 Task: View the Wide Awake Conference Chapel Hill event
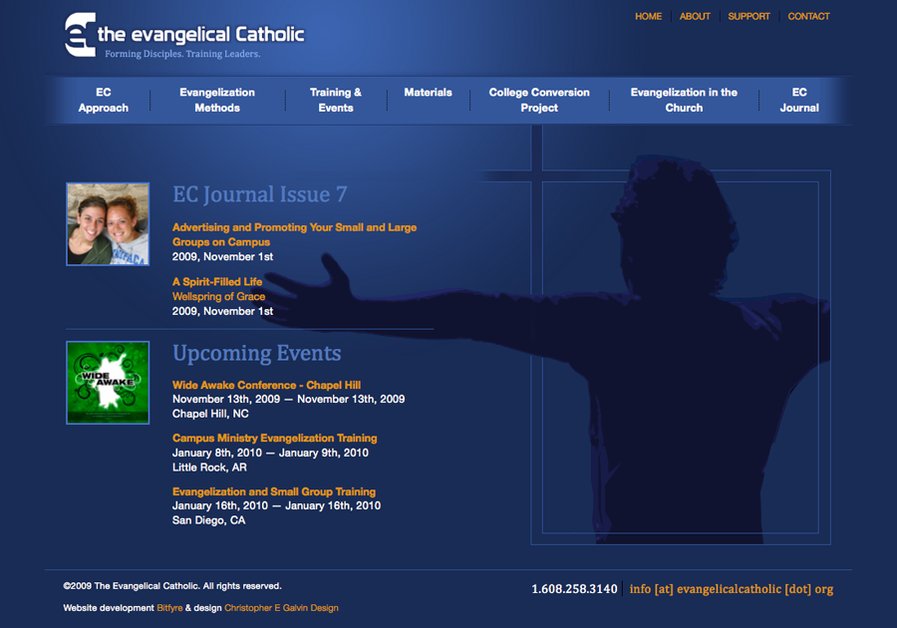coord(266,384)
